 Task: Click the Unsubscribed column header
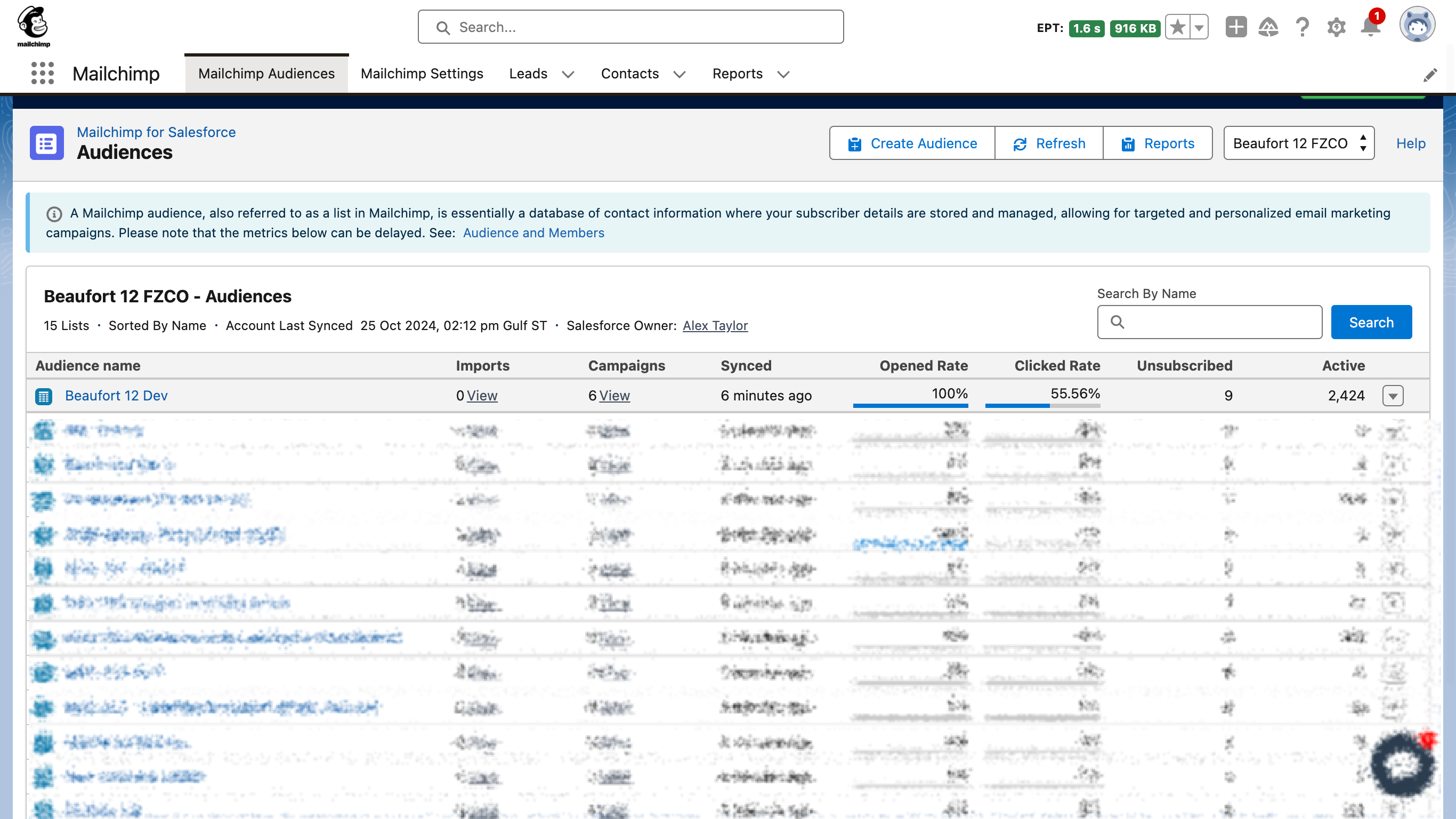click(x=1184, y=365)
